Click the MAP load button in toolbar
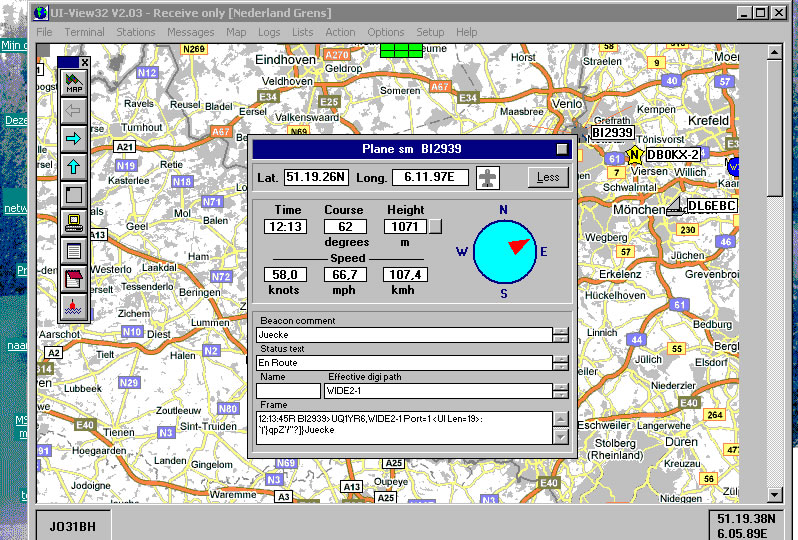The image size is (798, 540). coord(73,84)
